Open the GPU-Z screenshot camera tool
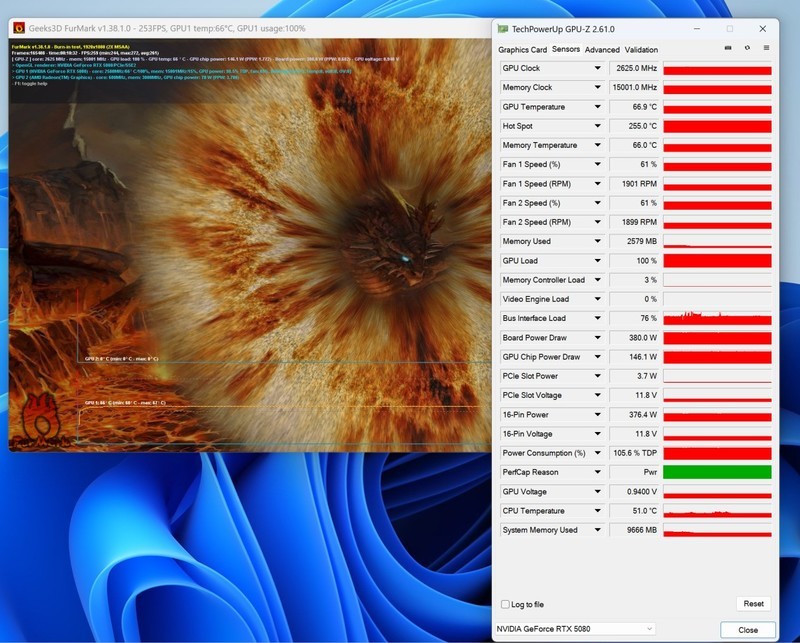This screenshot has height=643, width=800. point(730,48)
